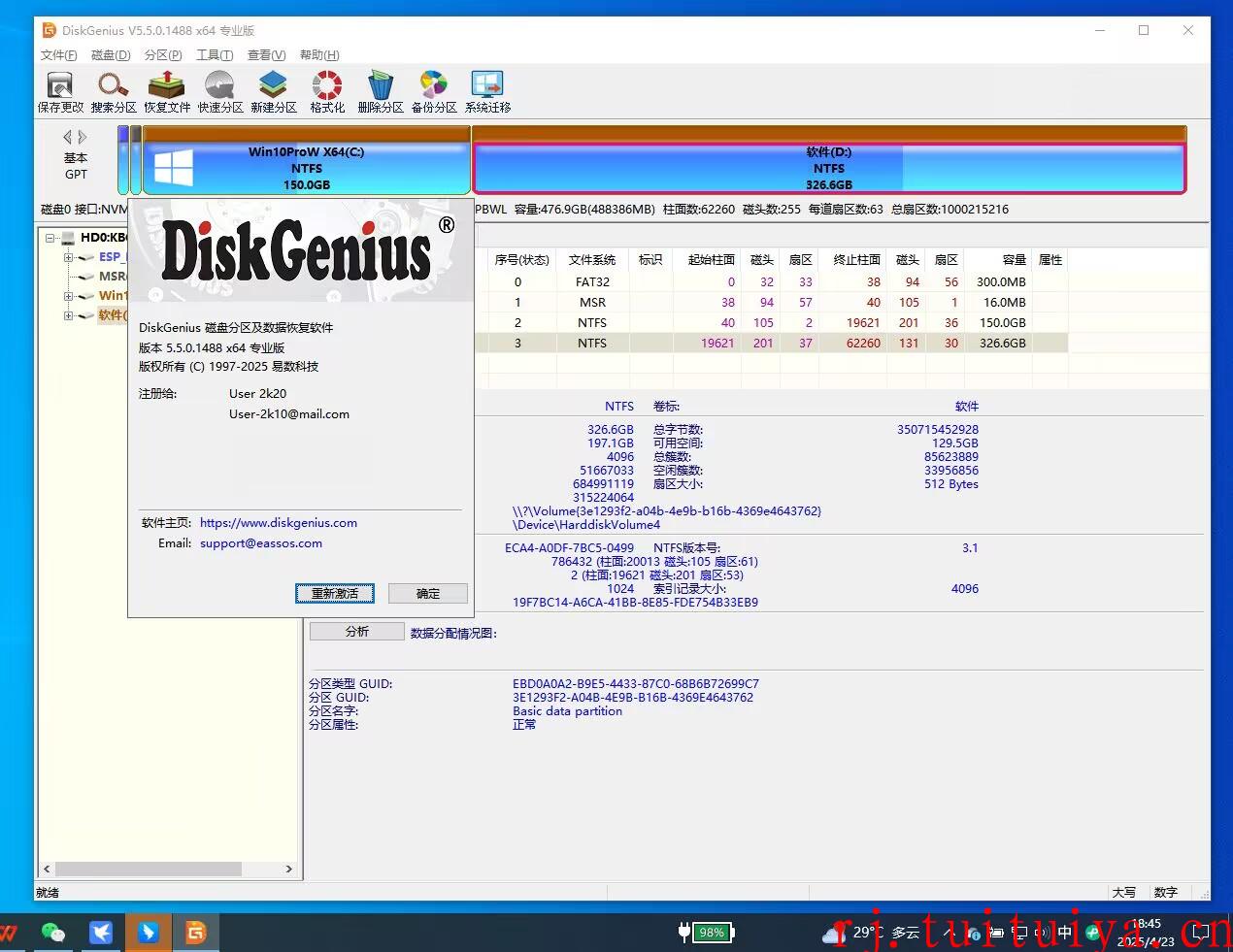Viewport: 1233px width, 952px height.
Task: Expand the Win10 partition tree node
Action: click(68, 296)
